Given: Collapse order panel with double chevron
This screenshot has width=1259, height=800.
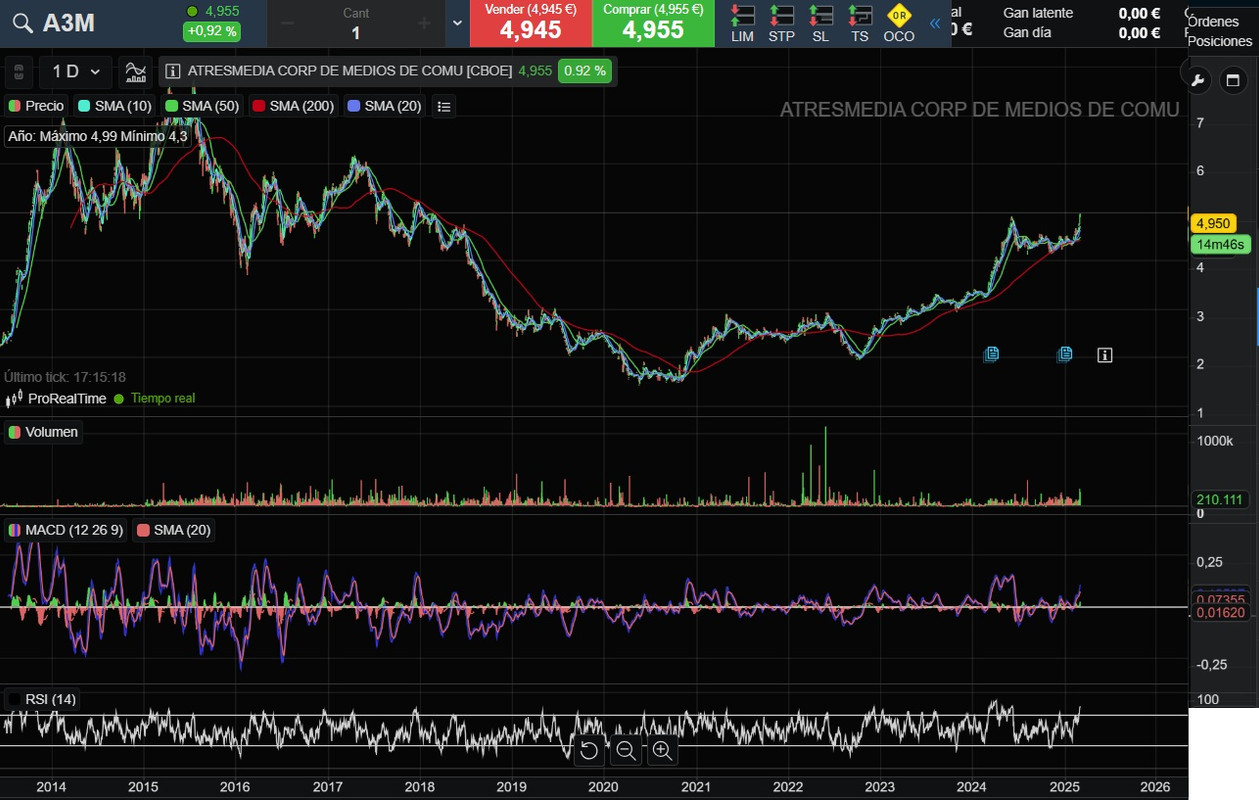Looking at the screenshot, I should [935, 23].
